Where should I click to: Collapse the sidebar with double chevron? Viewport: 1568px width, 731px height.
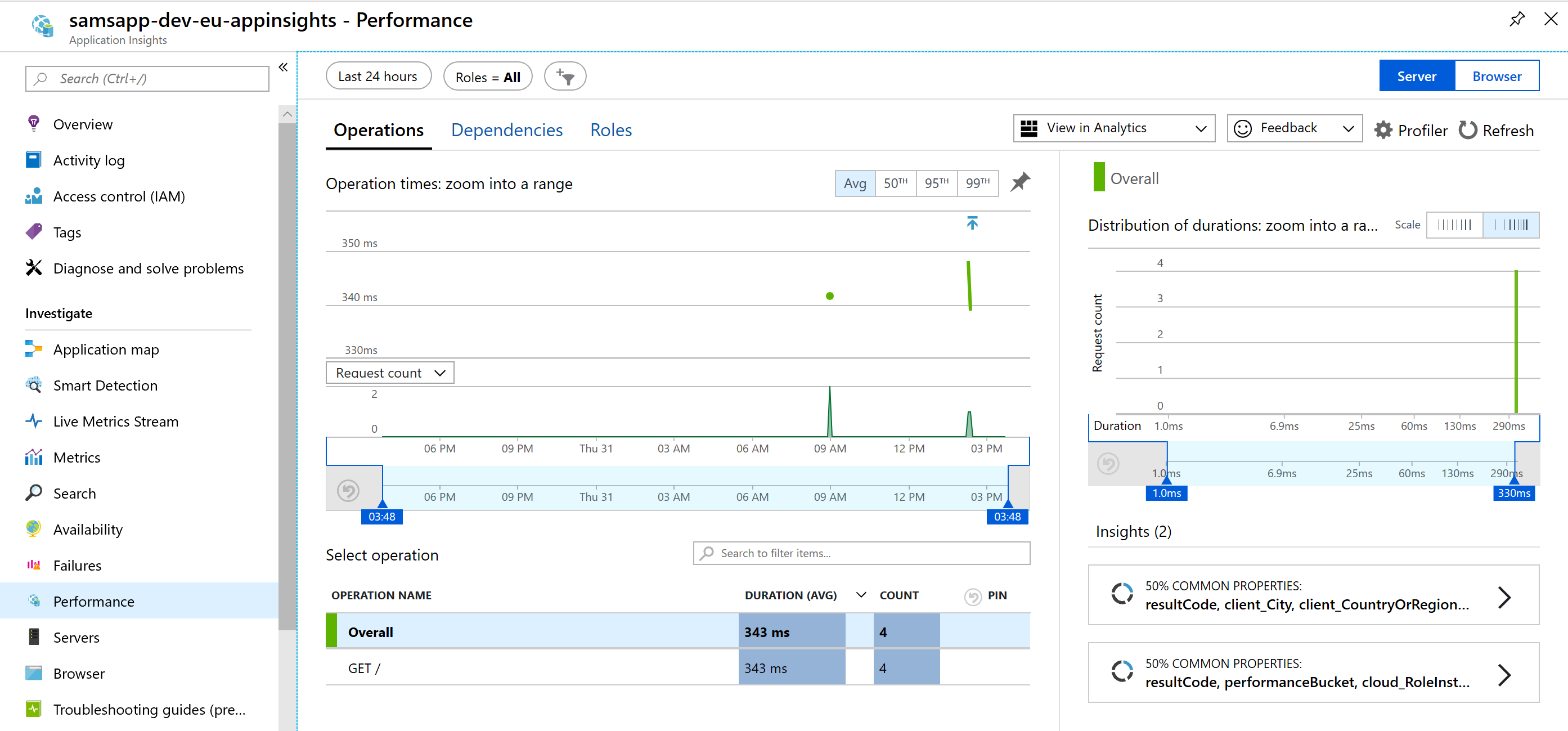(x=283, y=68)
